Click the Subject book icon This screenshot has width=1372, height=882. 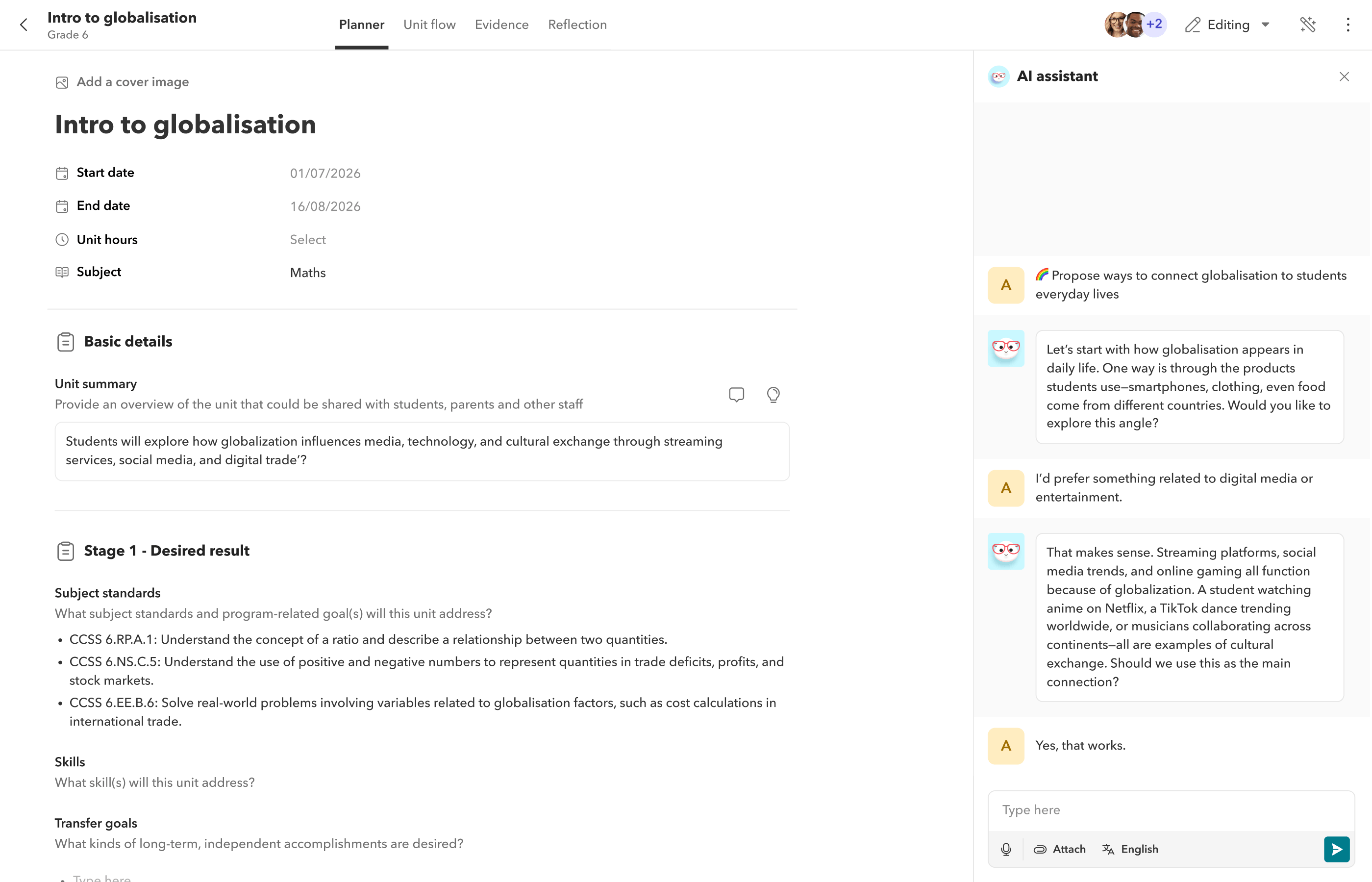tap(62, 272)
